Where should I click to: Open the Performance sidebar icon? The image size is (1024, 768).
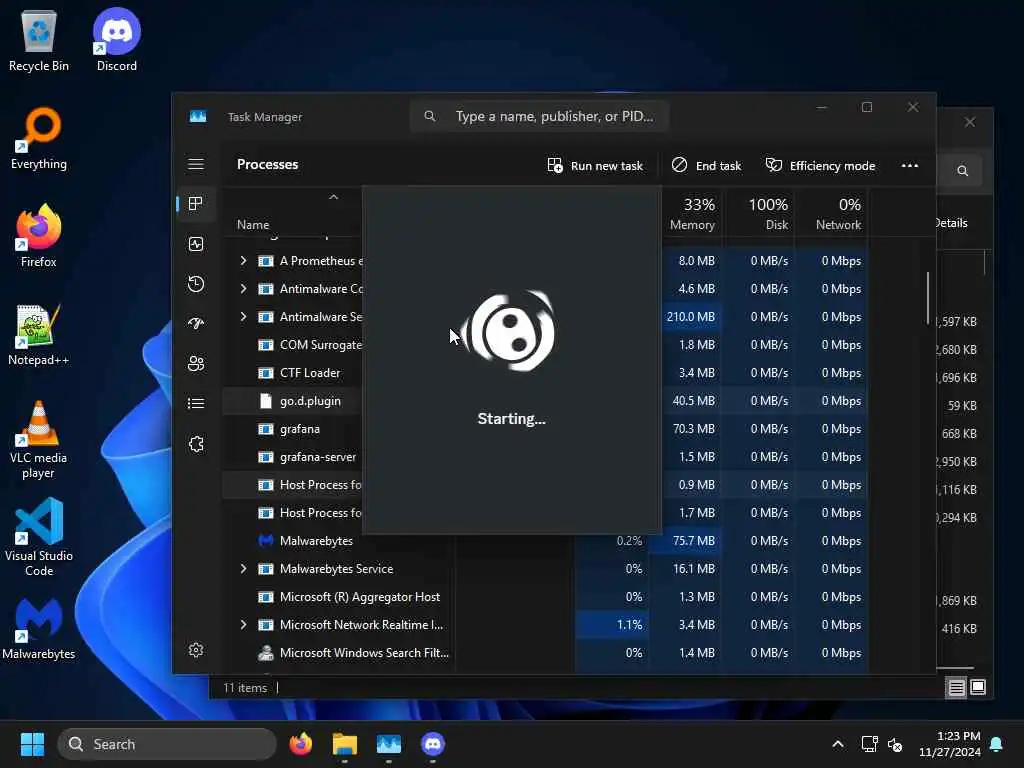196,244
